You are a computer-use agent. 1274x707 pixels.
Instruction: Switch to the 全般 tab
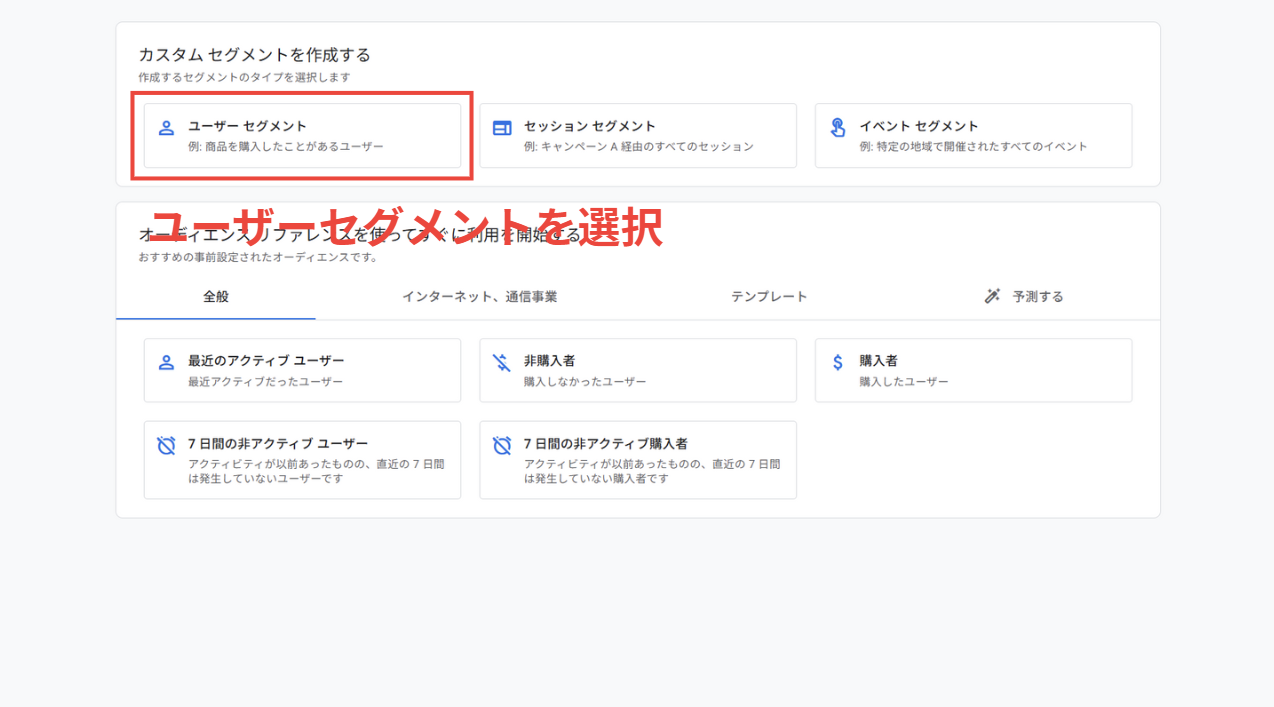(x=216, y=297)
